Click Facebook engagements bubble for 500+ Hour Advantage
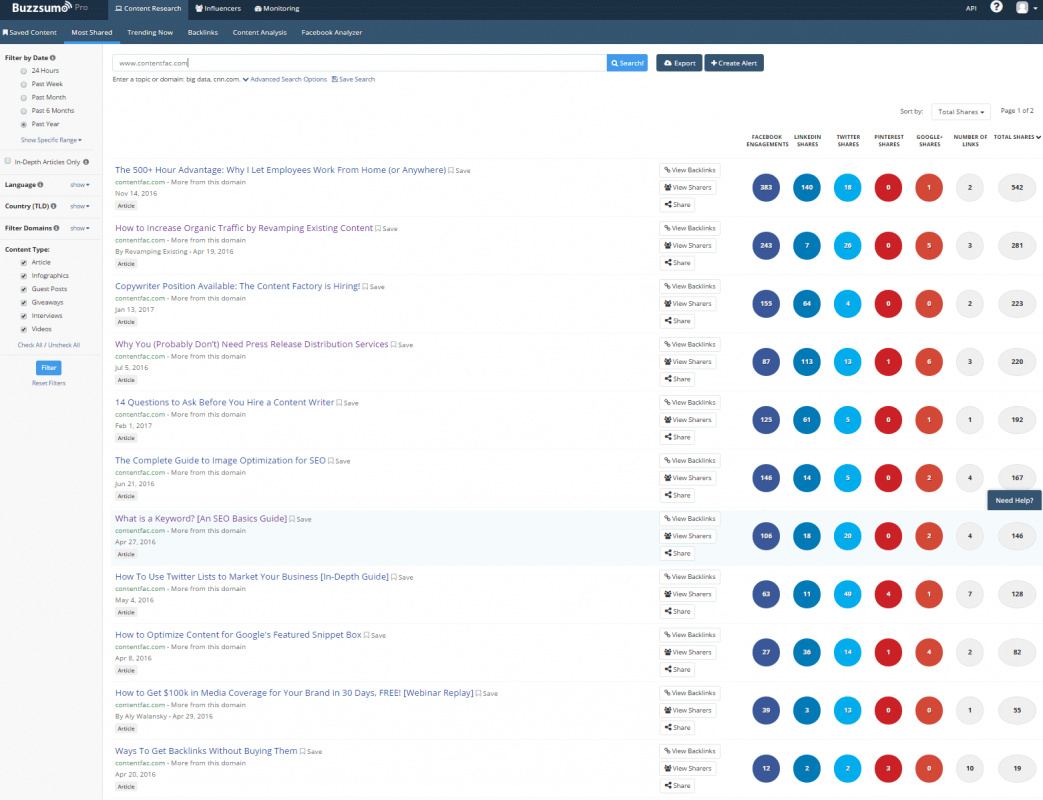This screenshot has width=1043, height=800. (766, 188)
